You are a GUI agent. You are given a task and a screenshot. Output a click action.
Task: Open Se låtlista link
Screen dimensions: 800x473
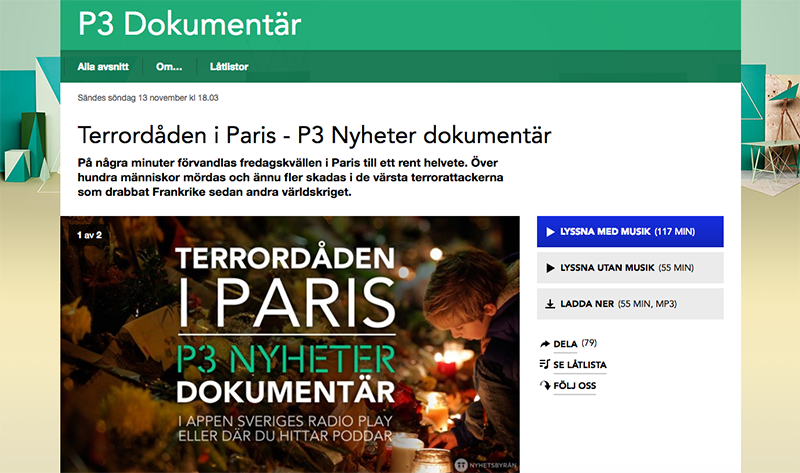(580, 365)
